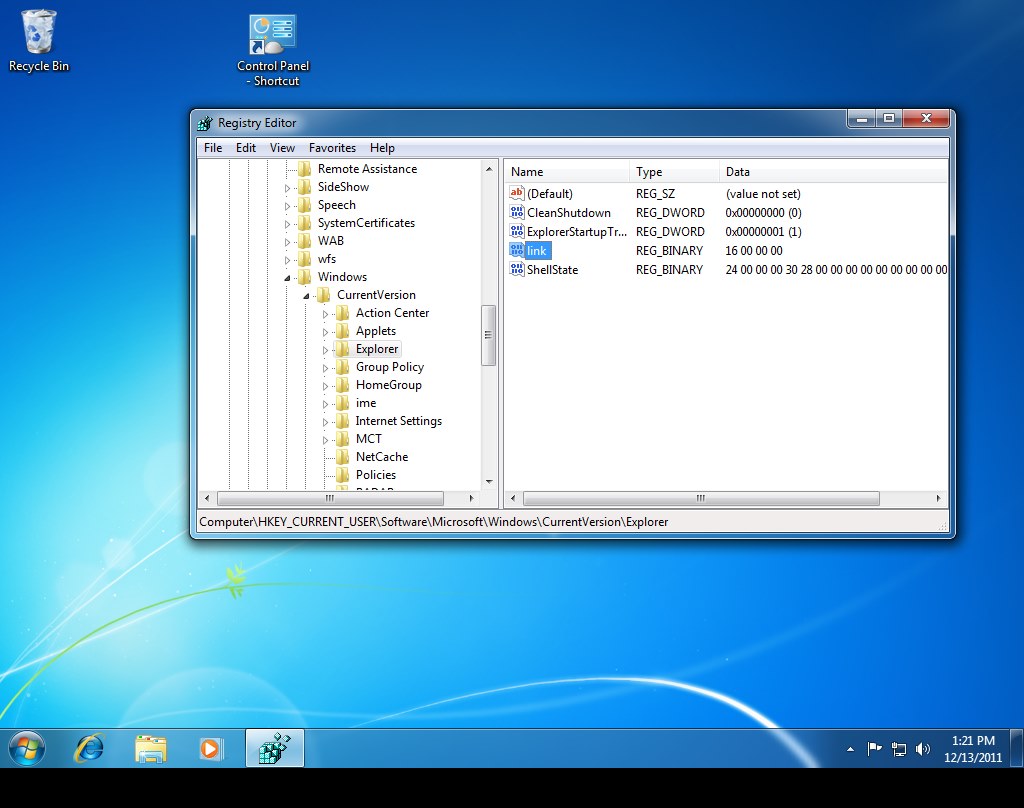The height and width of the screenshot is (808, 1024).
Task: Collapse the CurrentVersion key
Action: (306, 296)
